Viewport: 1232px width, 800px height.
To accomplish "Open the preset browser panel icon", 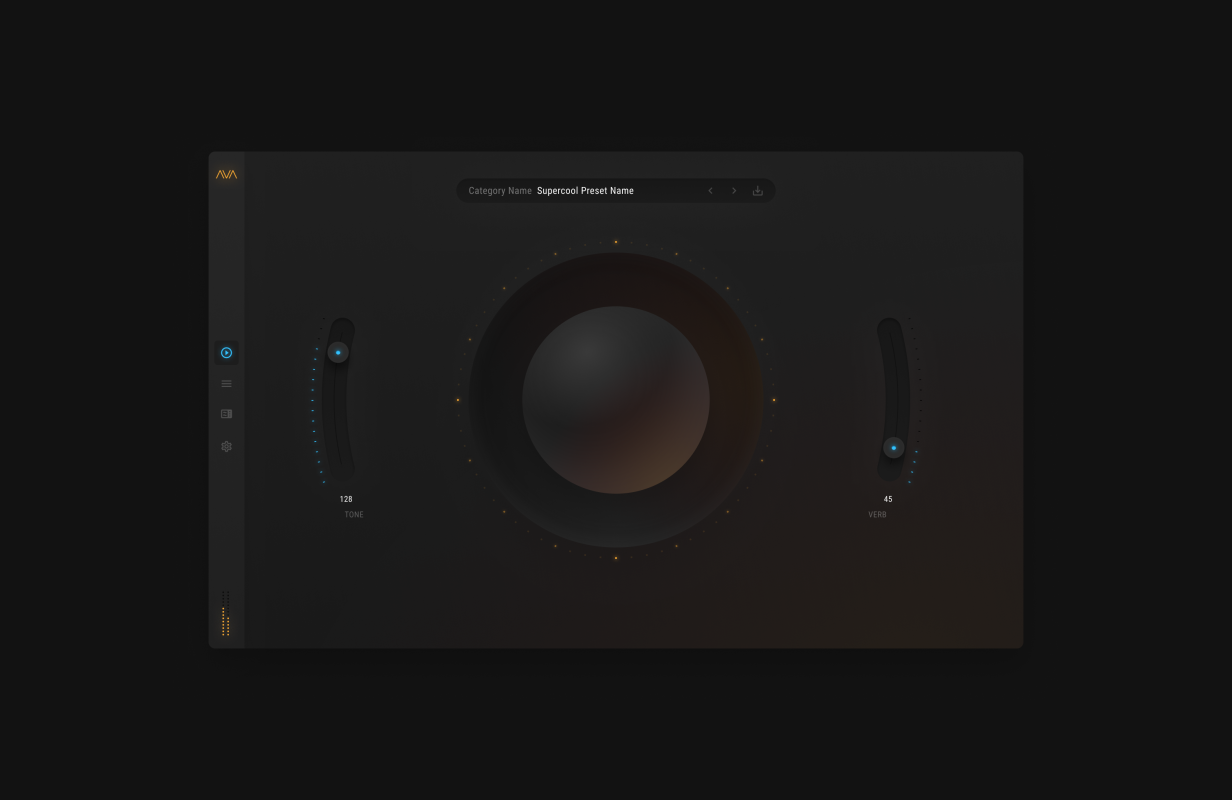I will tap(226, 414).
